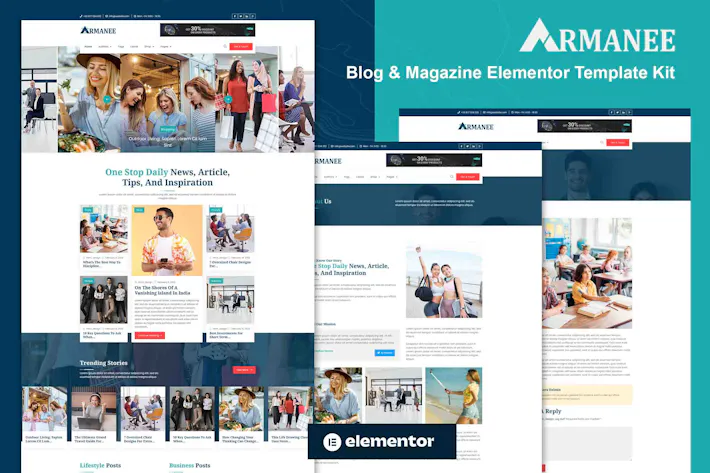The width and height of the screenshot is (710, 473).
Task: Click yellow notice box in right blog-post mockup
Action: (x=587, y=394)
